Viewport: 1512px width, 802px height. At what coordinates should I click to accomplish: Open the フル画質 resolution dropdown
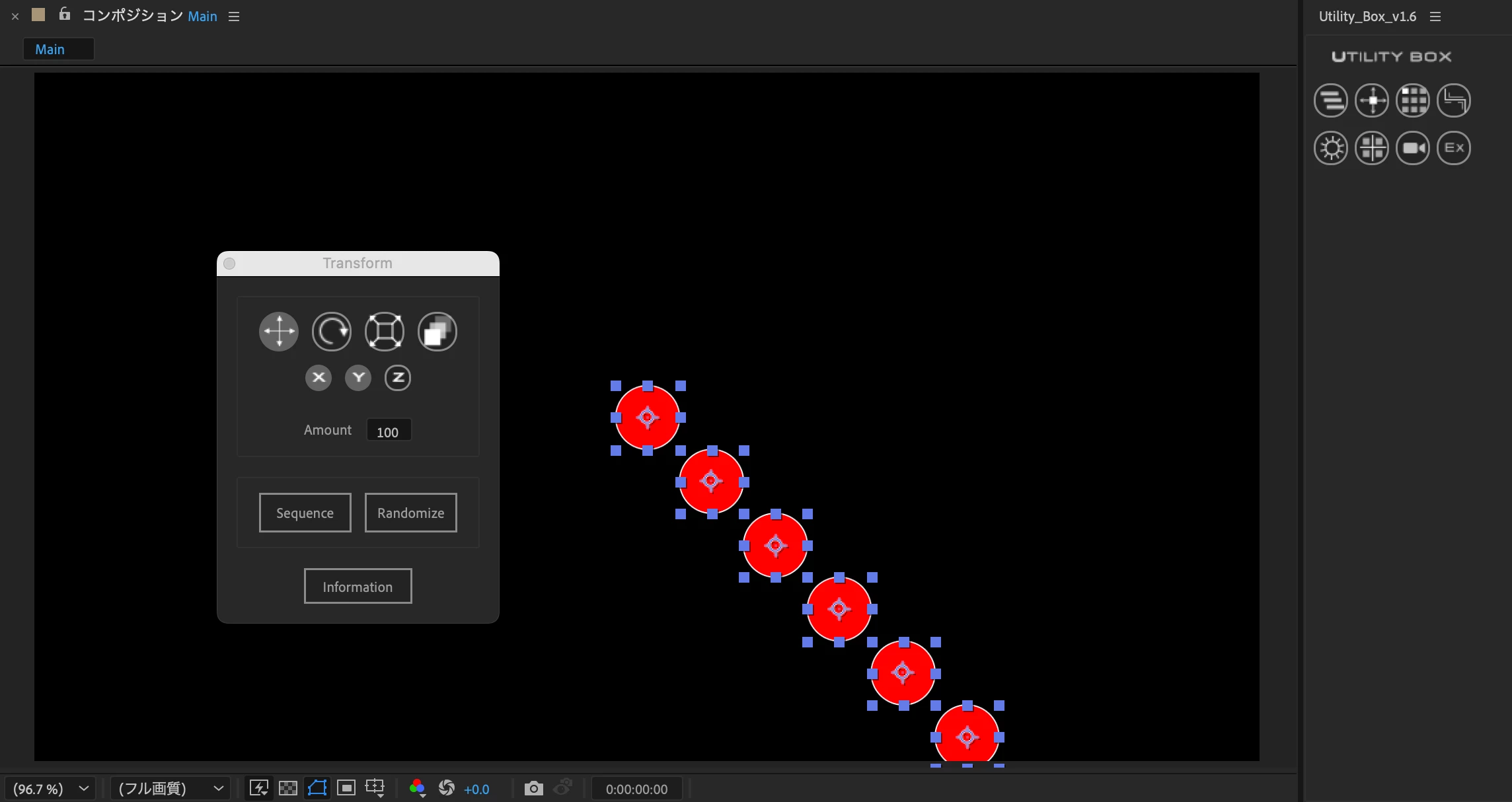pyautogui.click(x=170, y=789)
